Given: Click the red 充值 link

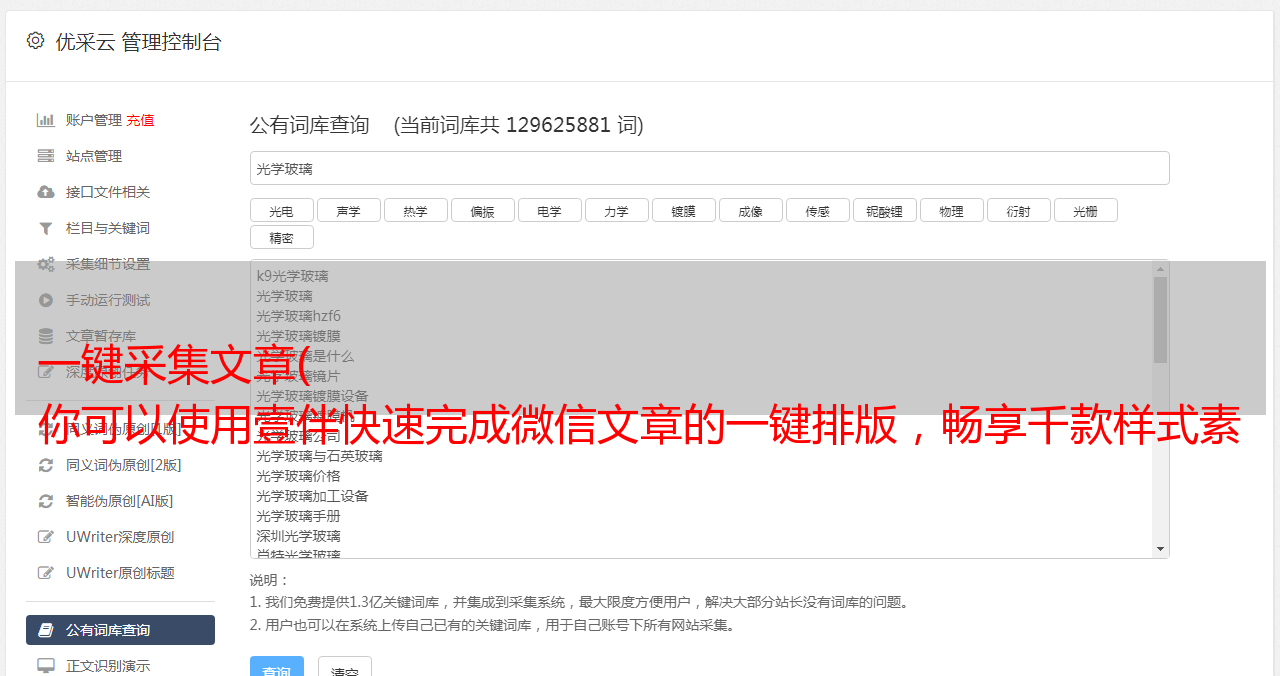Looking at the screenshot, I should point(140,120).
